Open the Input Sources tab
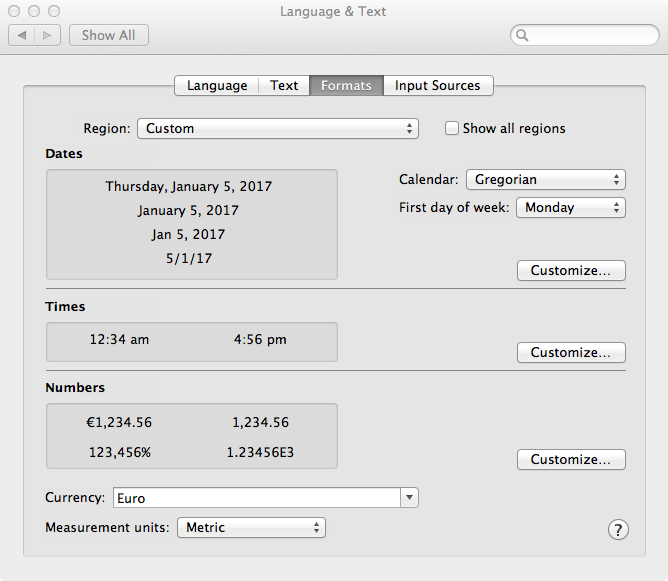The height and width of the screenshot is (581, 668). (x=438, y=86)
